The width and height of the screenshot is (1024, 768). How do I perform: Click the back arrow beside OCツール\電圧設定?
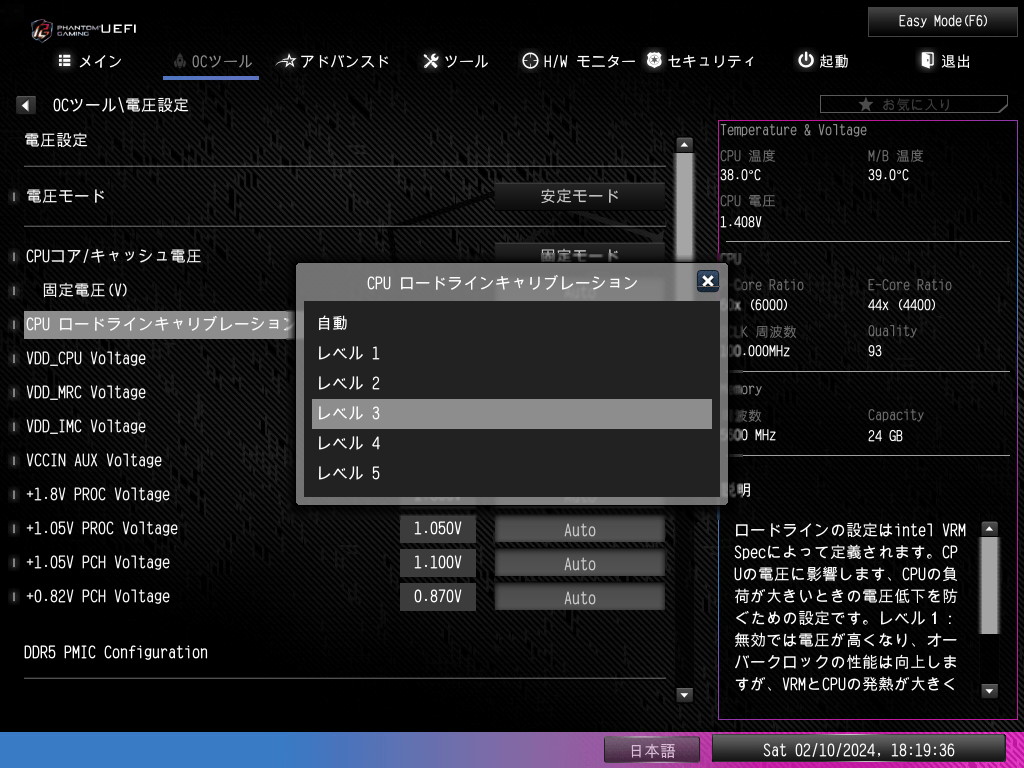25,104
